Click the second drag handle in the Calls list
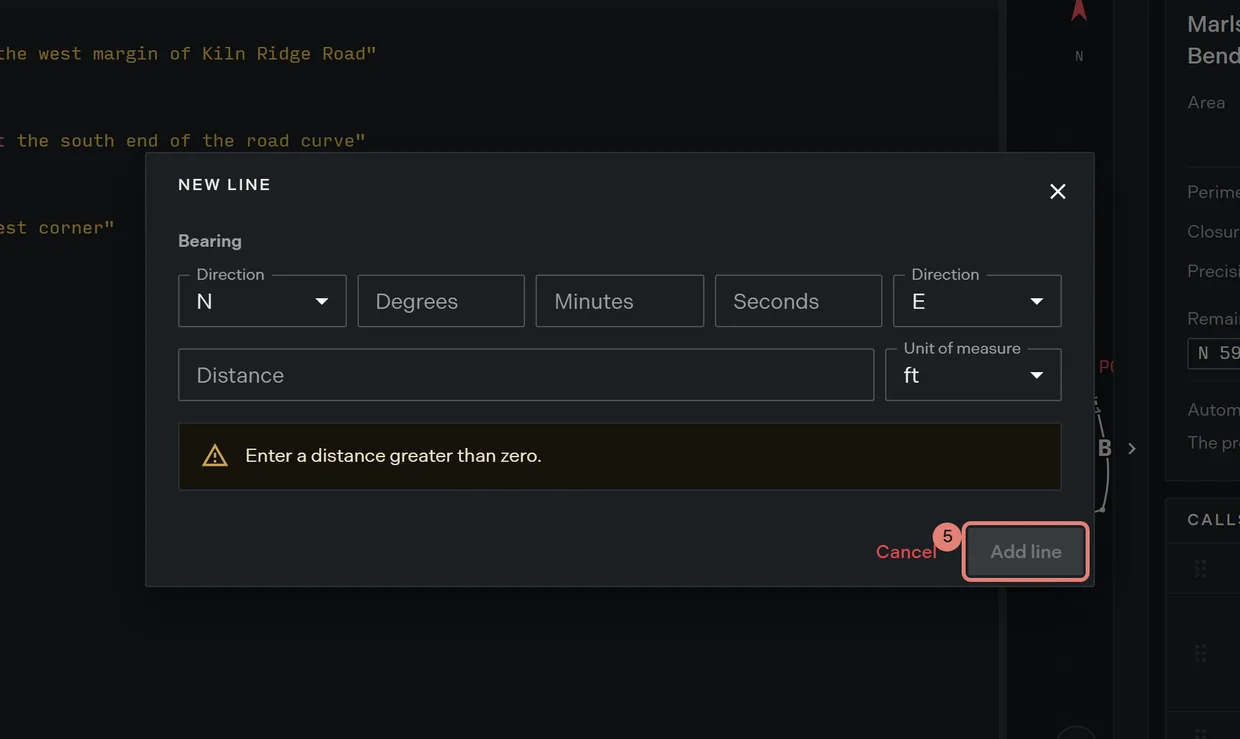Screen dimensions: 1240x739 point(1200,653)
